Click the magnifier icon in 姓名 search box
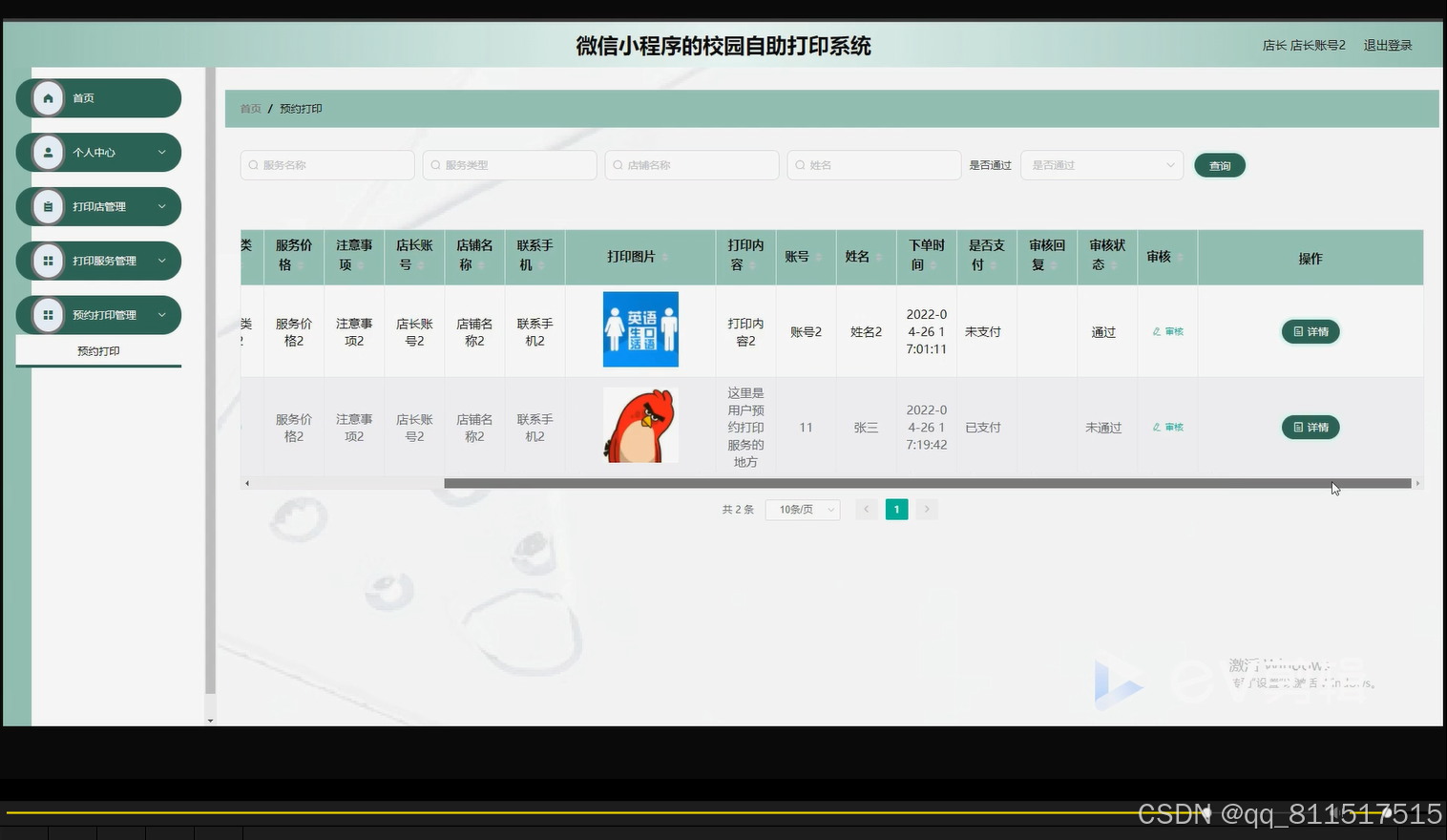The image size is (1447, 840). tap(799, 164)
